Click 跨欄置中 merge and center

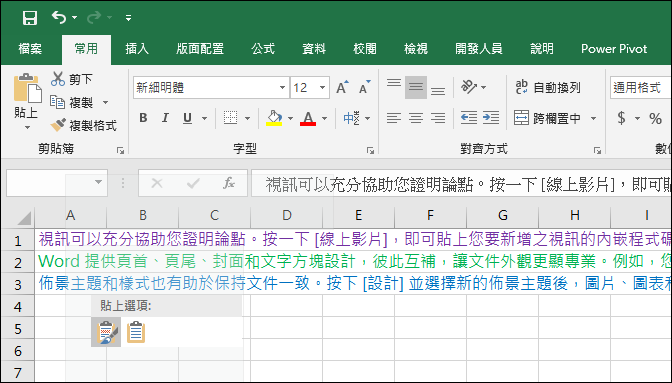(x=547, y=118)
